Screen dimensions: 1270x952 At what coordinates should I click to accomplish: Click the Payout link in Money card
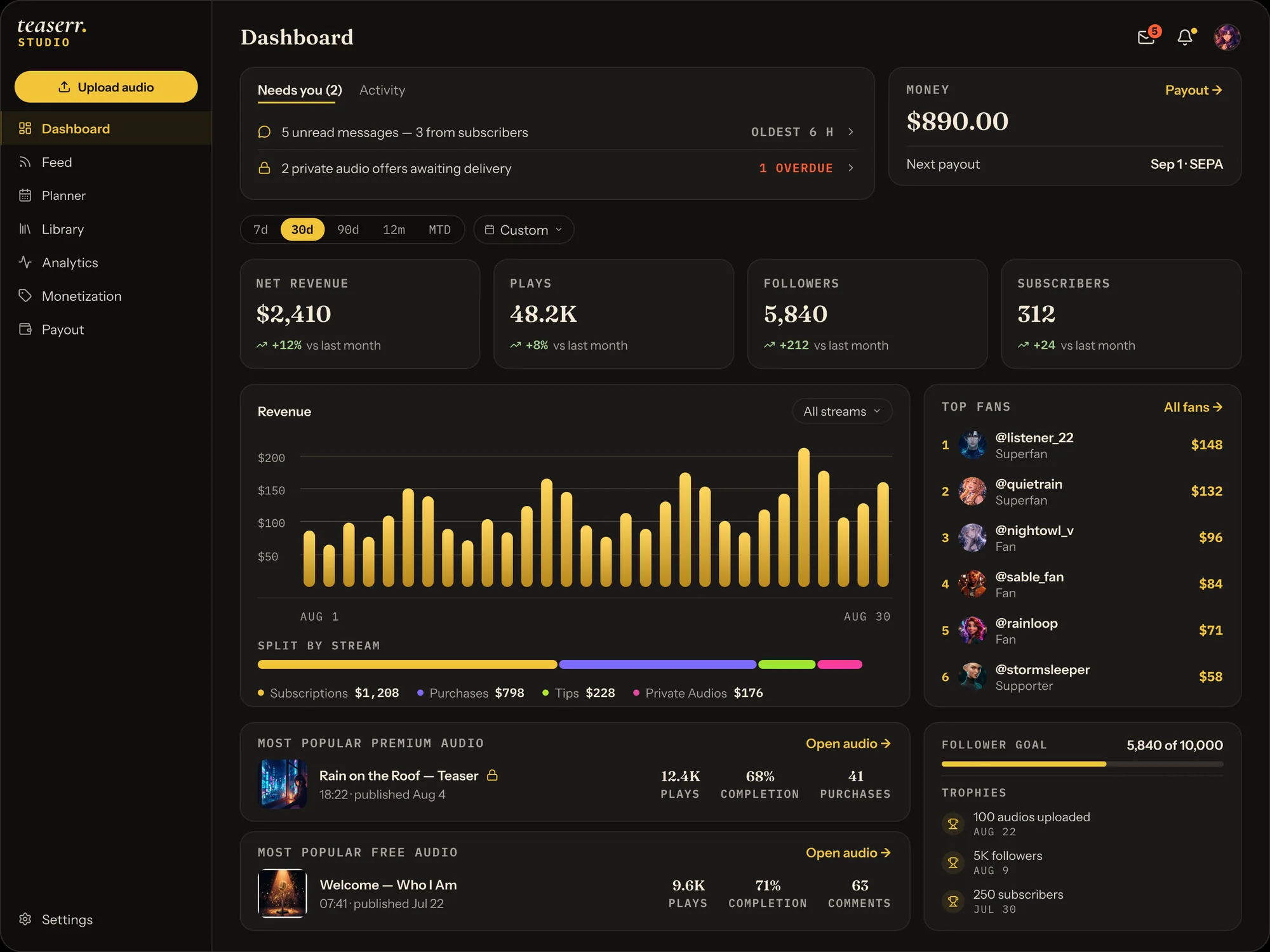pyautogui.click(x=1193, y=90)
